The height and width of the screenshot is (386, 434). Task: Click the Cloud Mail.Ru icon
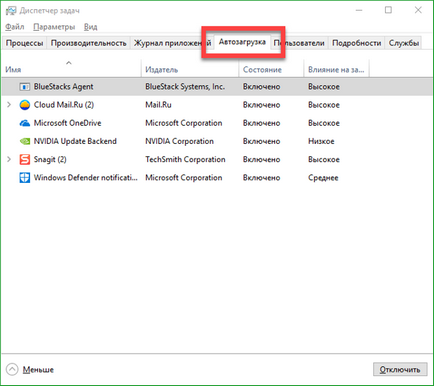[25, 105]
